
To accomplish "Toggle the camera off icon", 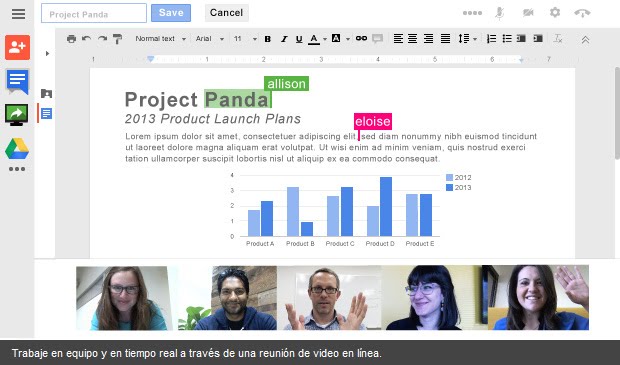I will tap(528, 13).
